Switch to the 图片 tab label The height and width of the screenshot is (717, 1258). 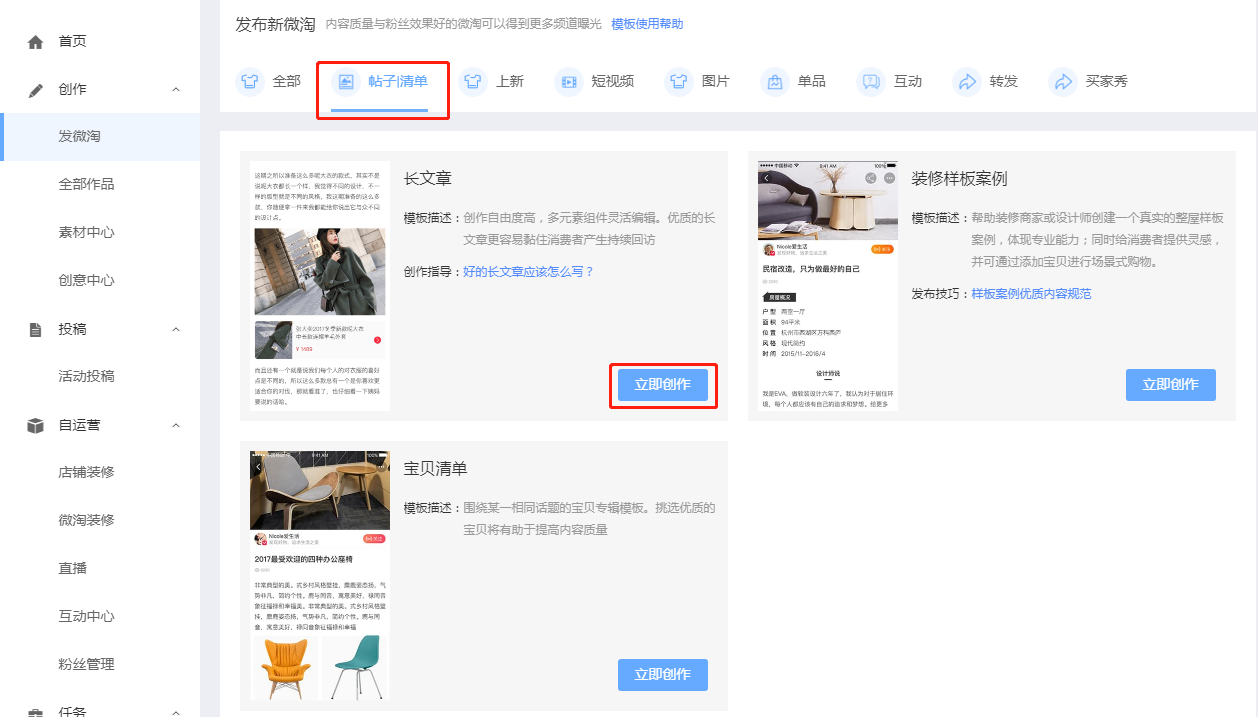(x=716, y=82)
